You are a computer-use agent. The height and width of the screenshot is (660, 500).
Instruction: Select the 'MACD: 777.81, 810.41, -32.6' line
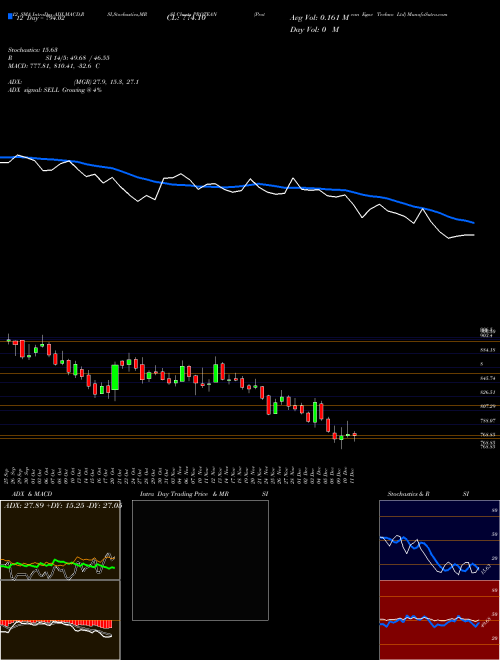click(49, 66)
